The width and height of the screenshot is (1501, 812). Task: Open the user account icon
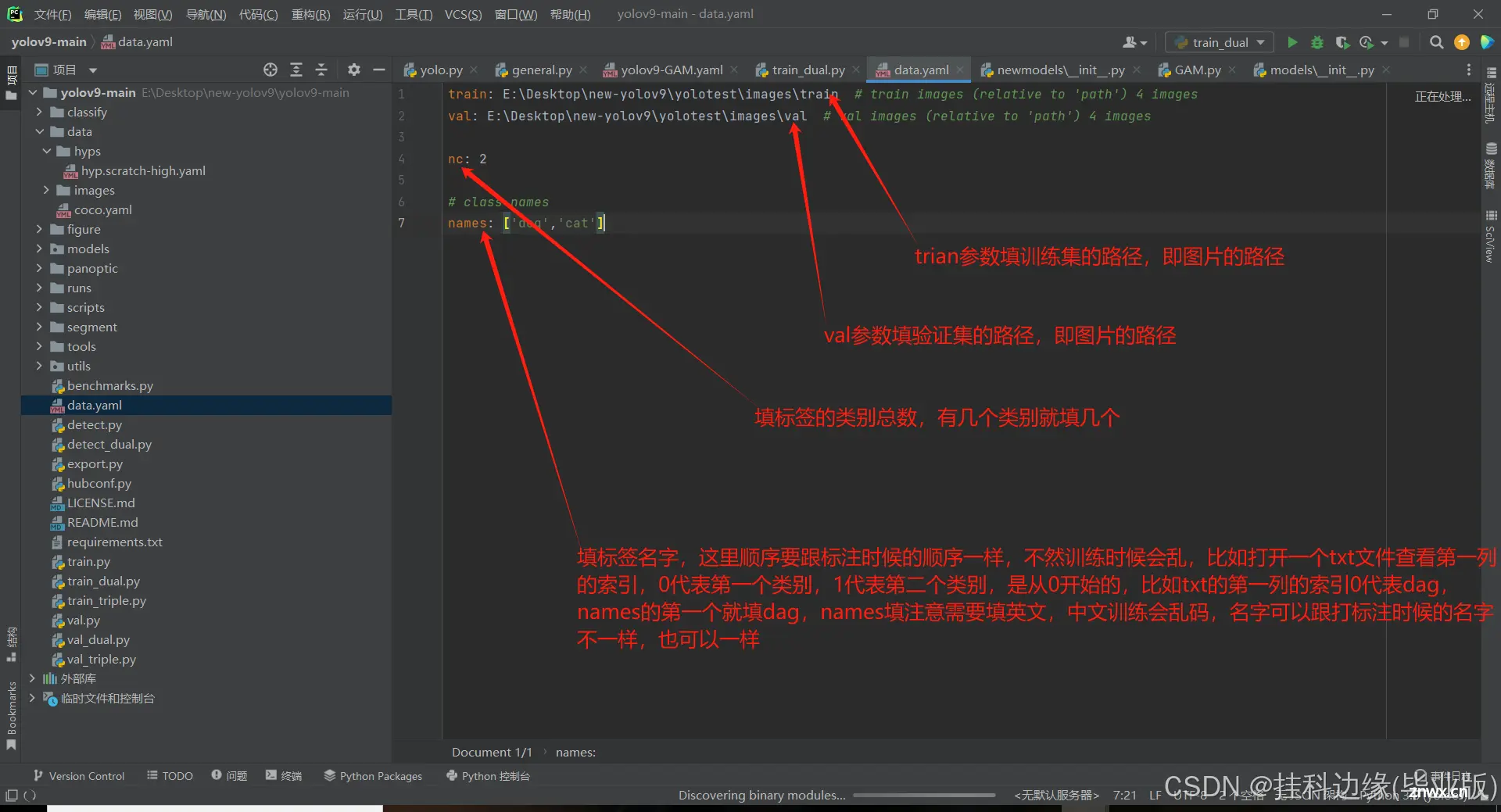click(1134, 42)
